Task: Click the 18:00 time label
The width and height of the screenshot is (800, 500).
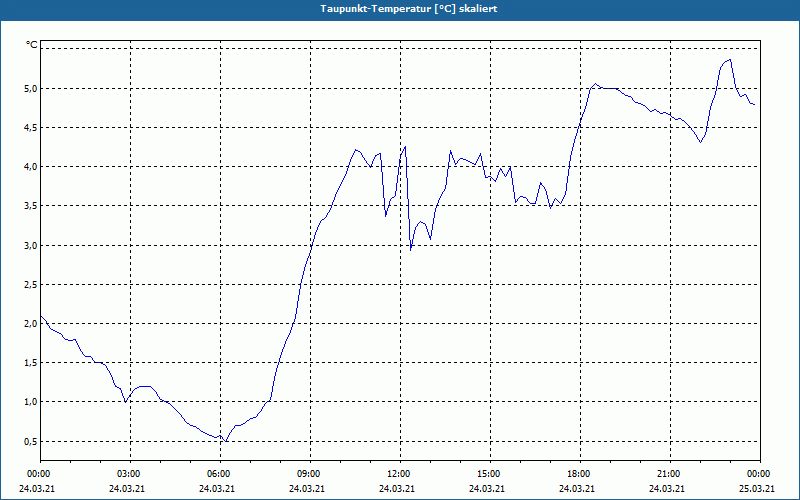Action: [x=579, y=474]
